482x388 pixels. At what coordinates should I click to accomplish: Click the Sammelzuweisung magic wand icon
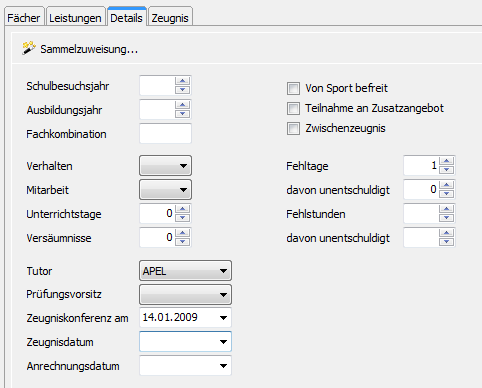click(29, 48)
